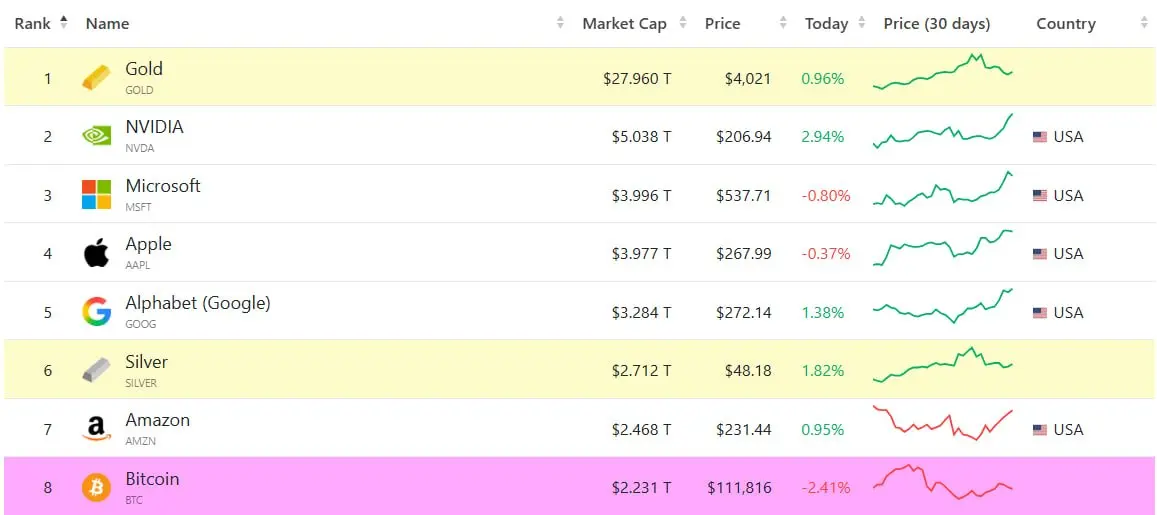The height and width of the screenshot is (515, 1157).
Task: Click Gold's 30-day price chart
Action: point(943,73)
